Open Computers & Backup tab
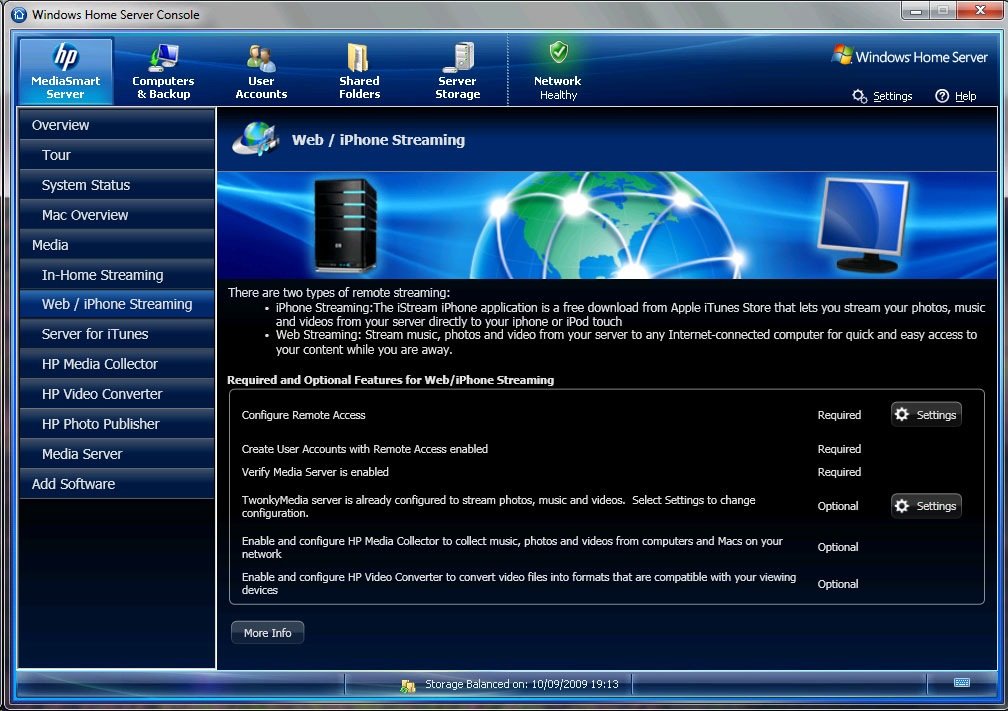The image size is (1008, 711). pyautogui.click(x=163, y=71)
